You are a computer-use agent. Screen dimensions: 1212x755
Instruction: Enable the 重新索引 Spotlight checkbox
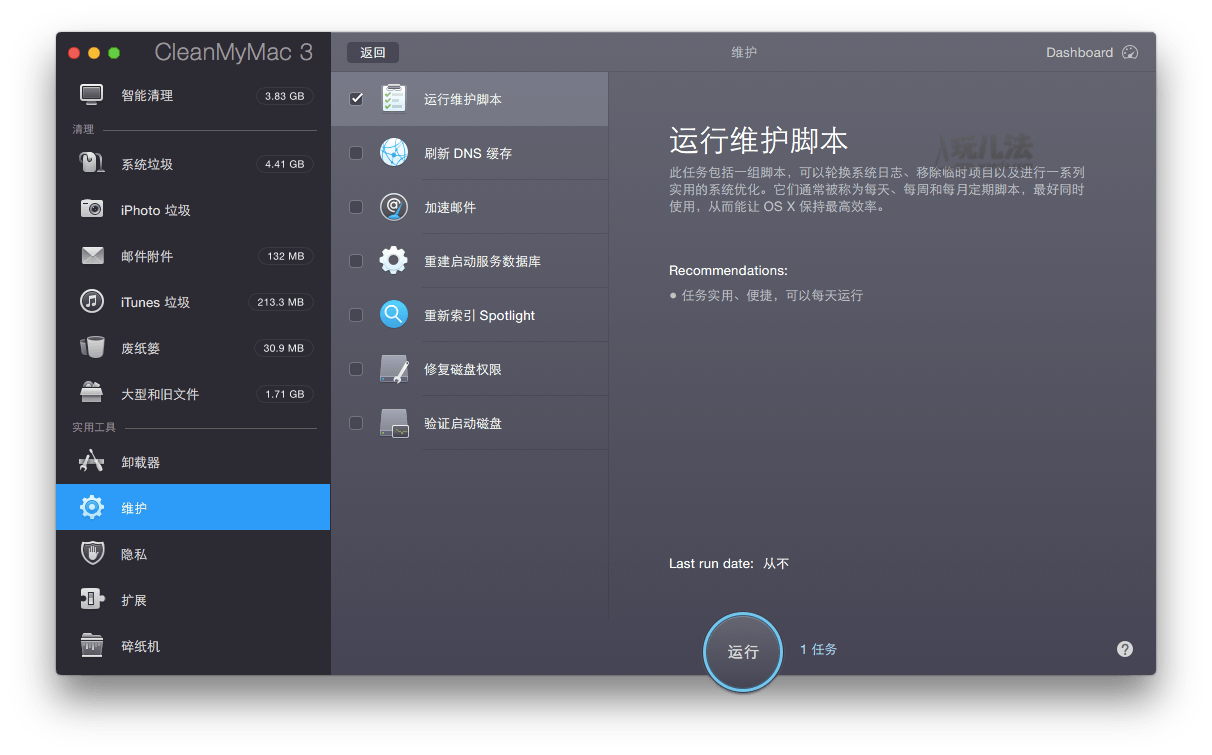coord(356,315)
